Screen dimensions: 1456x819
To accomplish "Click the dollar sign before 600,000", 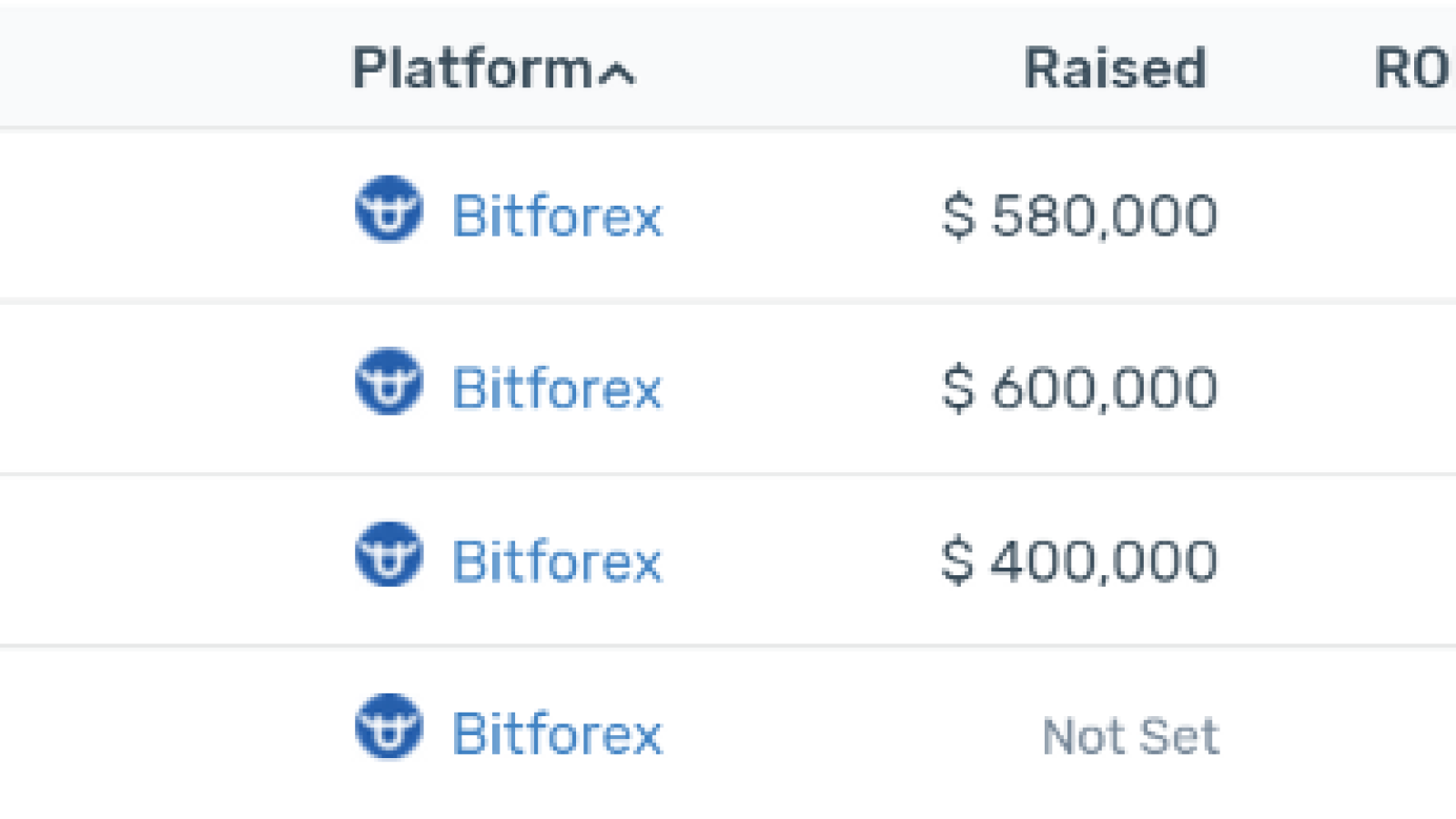I will click(957, 389).
